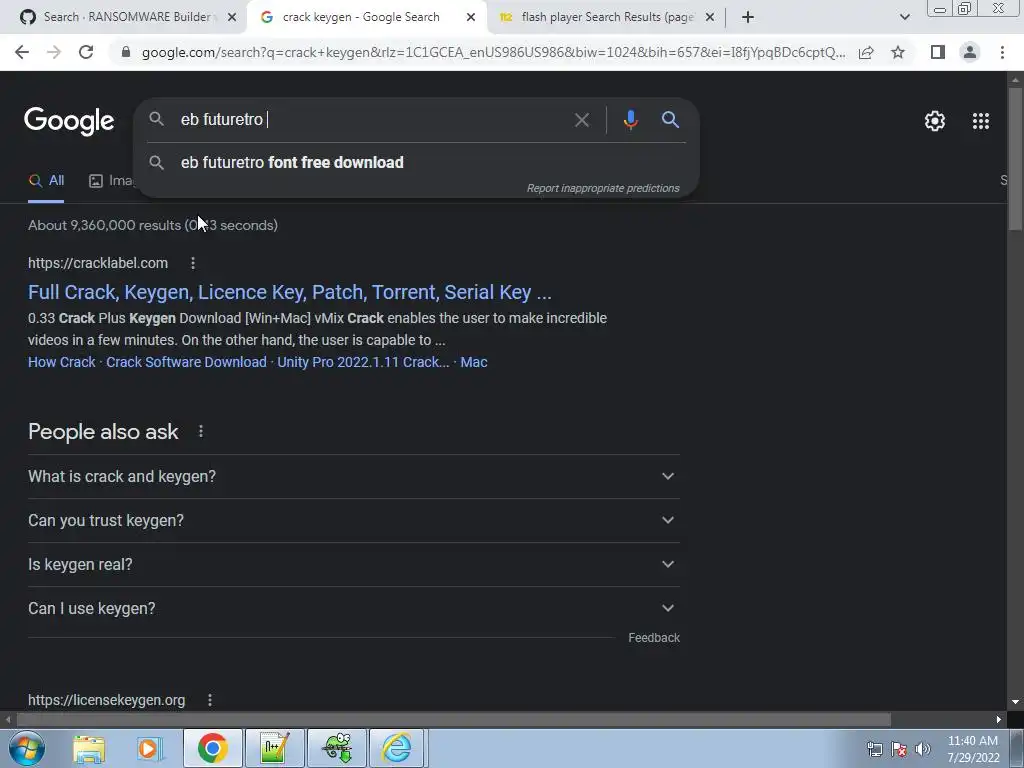Open Google quick settings gear
The image size is (1024, 768).
tap(935, 121)
